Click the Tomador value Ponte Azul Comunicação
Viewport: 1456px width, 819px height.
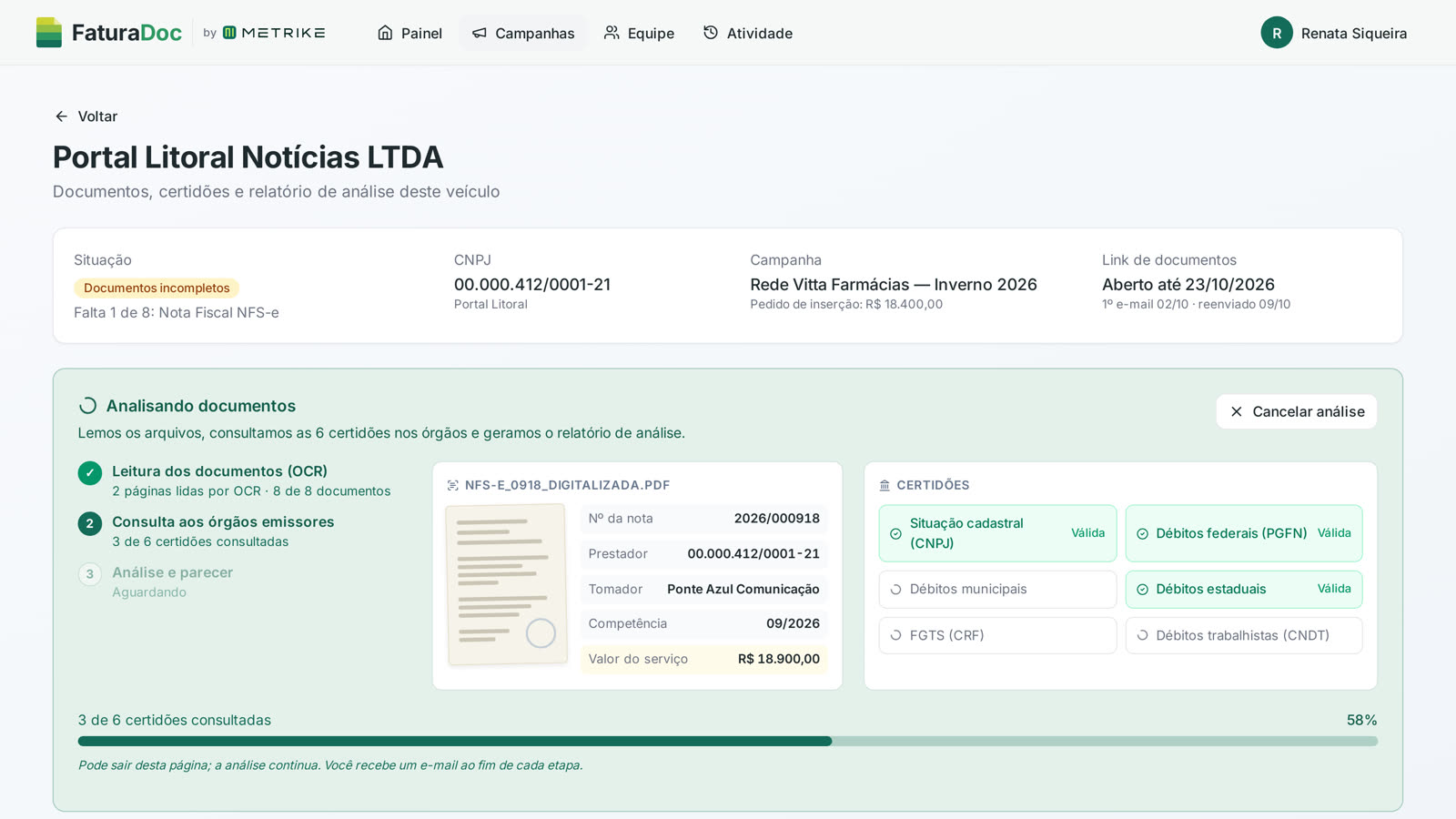tap(743, 589)
